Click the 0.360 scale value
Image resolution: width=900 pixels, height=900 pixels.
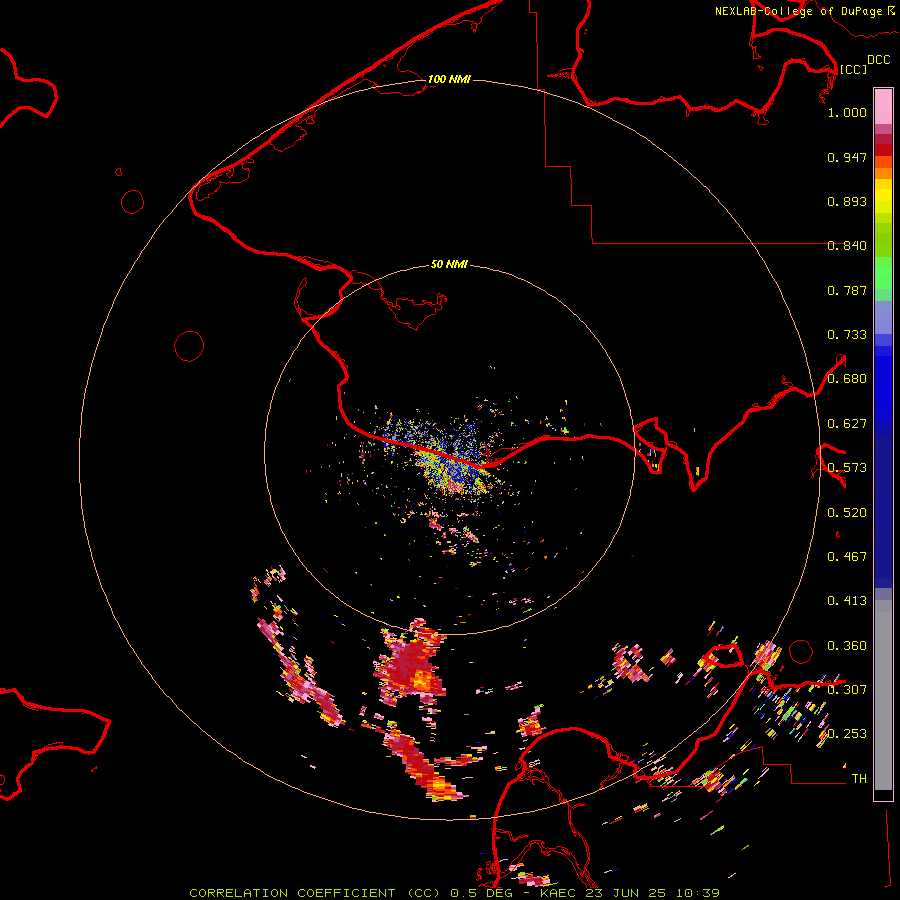point(847,646)
